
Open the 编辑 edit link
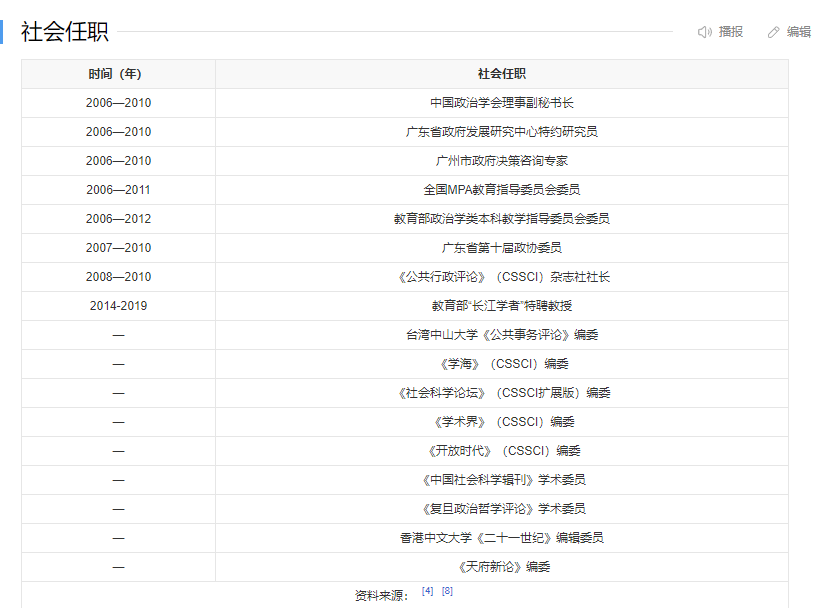(798, 32)
